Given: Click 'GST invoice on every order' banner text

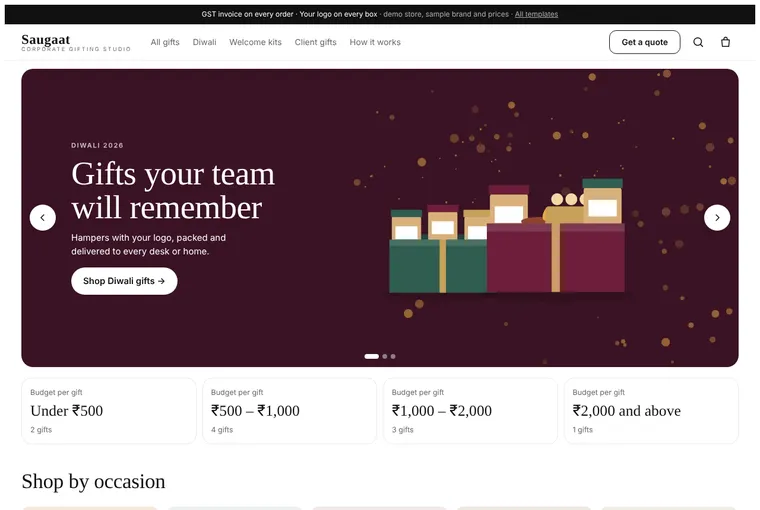Looking at the screenshot, I should click(x=247, y=14).
